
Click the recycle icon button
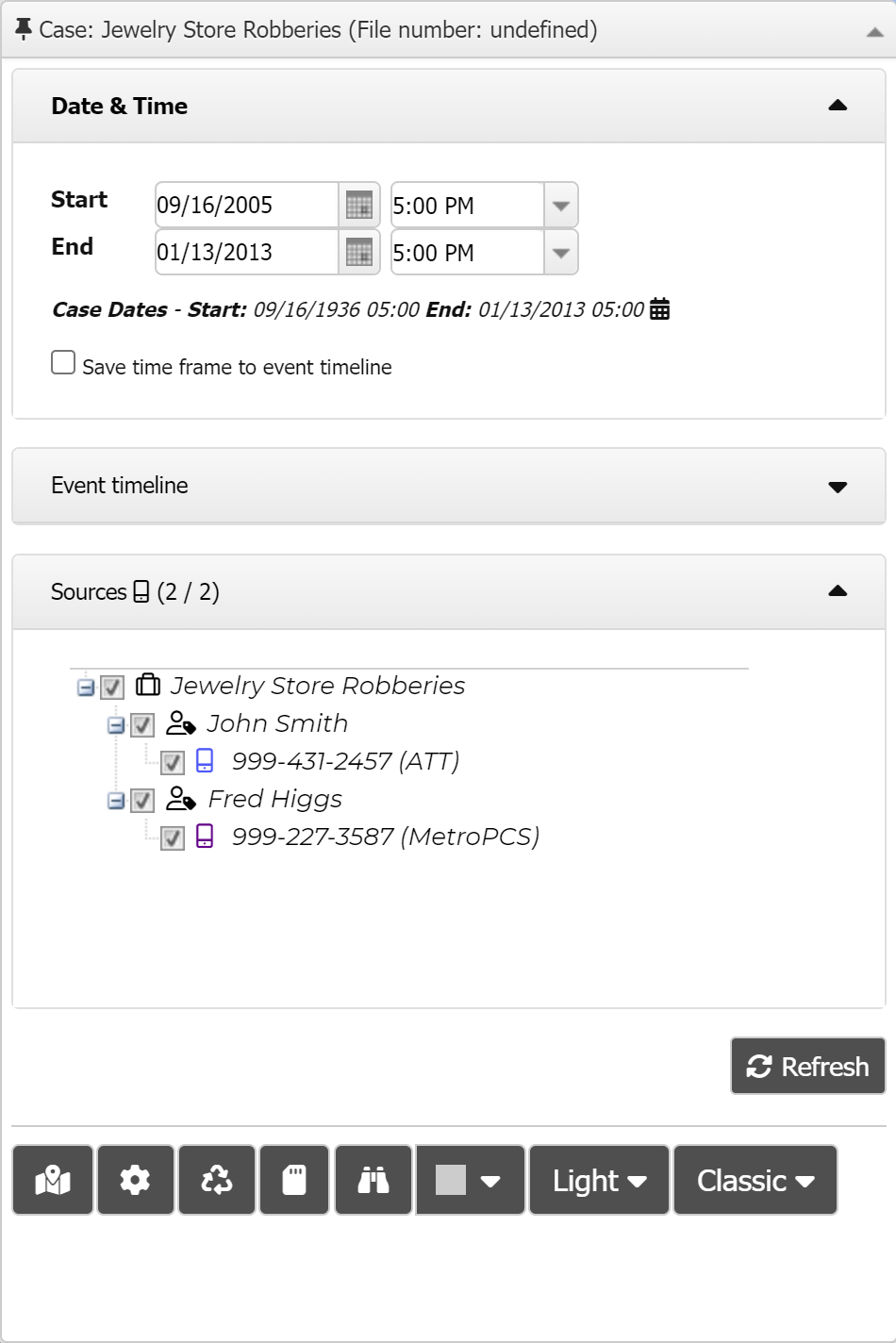[x=217, y=1180]
